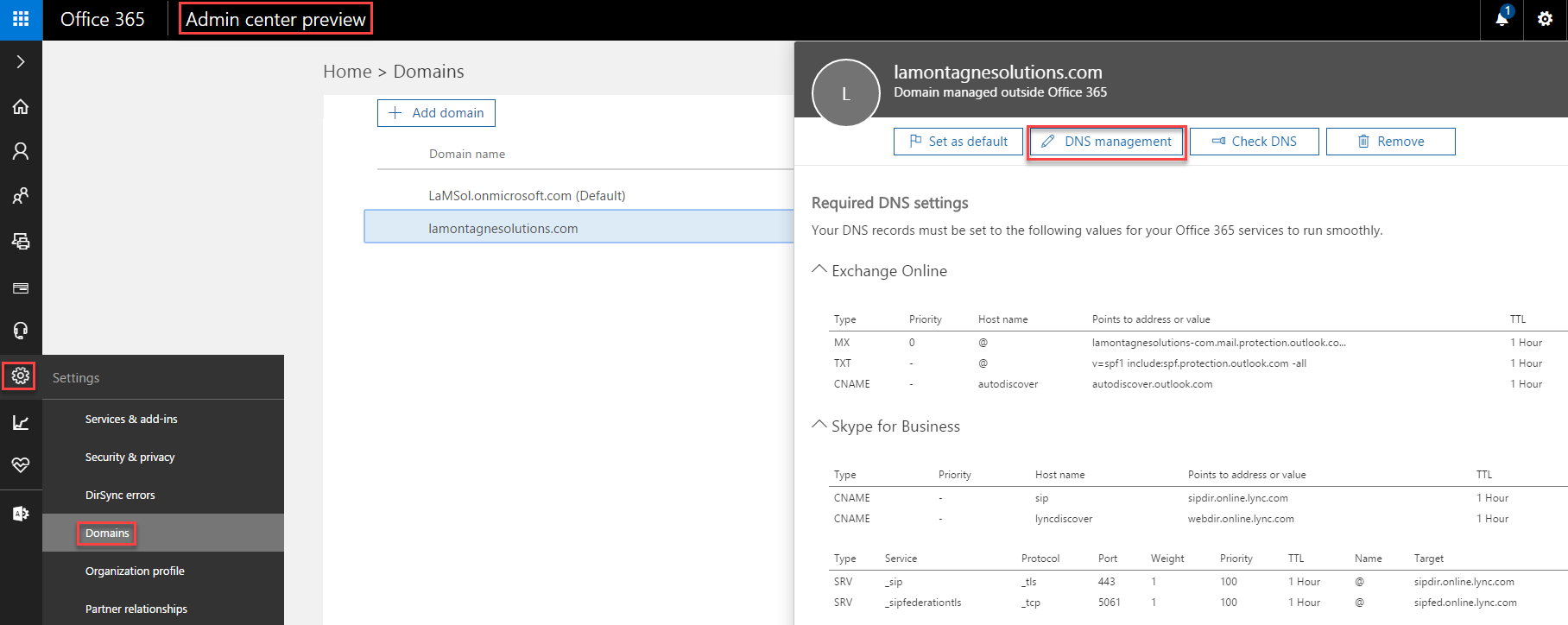Open top bar settings gear
1568x625 pixels.
coord(1545,19)
